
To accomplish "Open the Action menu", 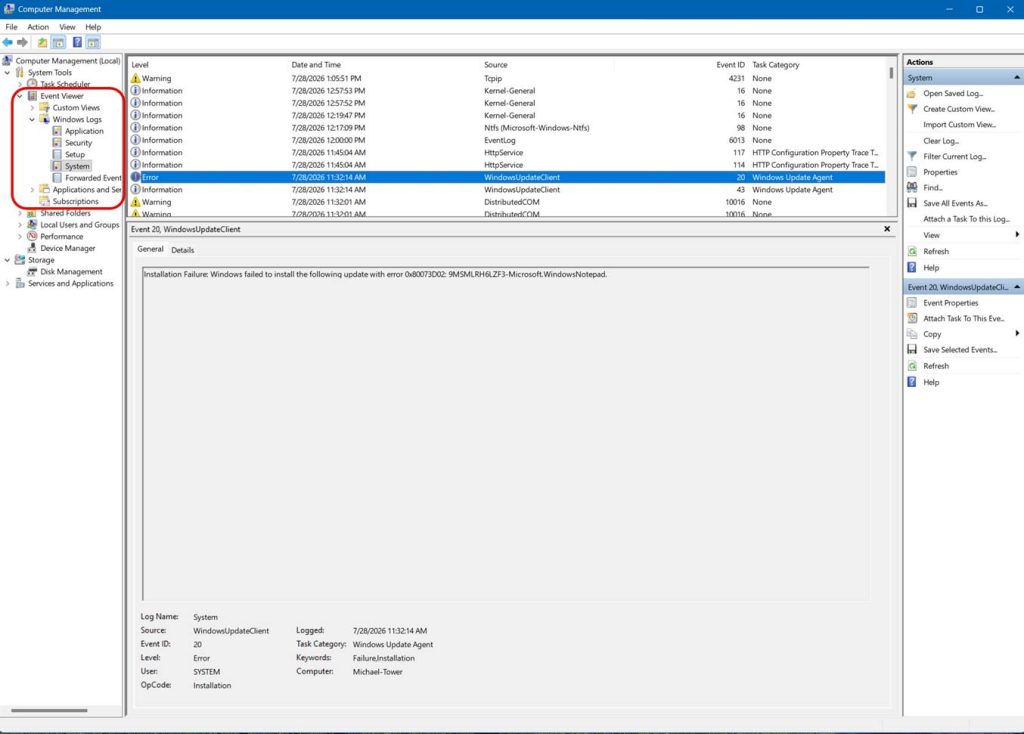I will tap(38, 27).
